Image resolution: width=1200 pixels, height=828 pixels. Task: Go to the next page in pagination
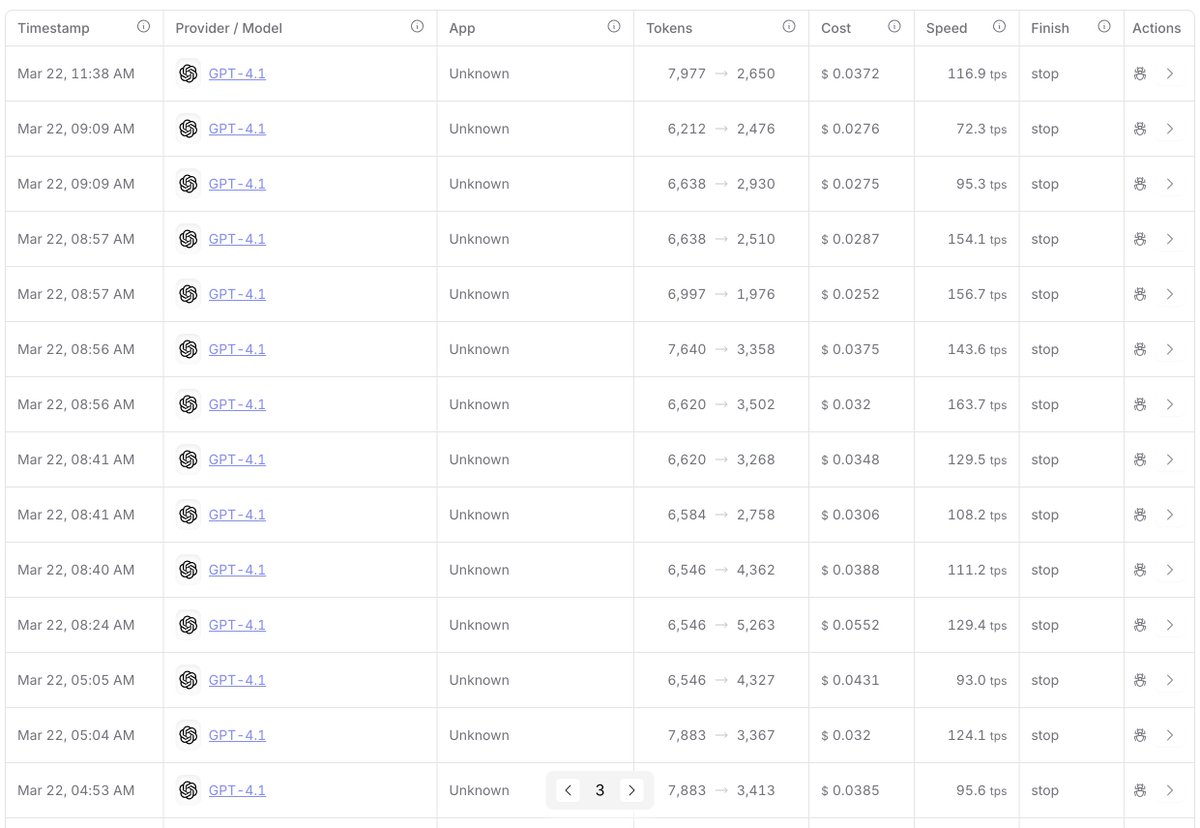(631, 790)
